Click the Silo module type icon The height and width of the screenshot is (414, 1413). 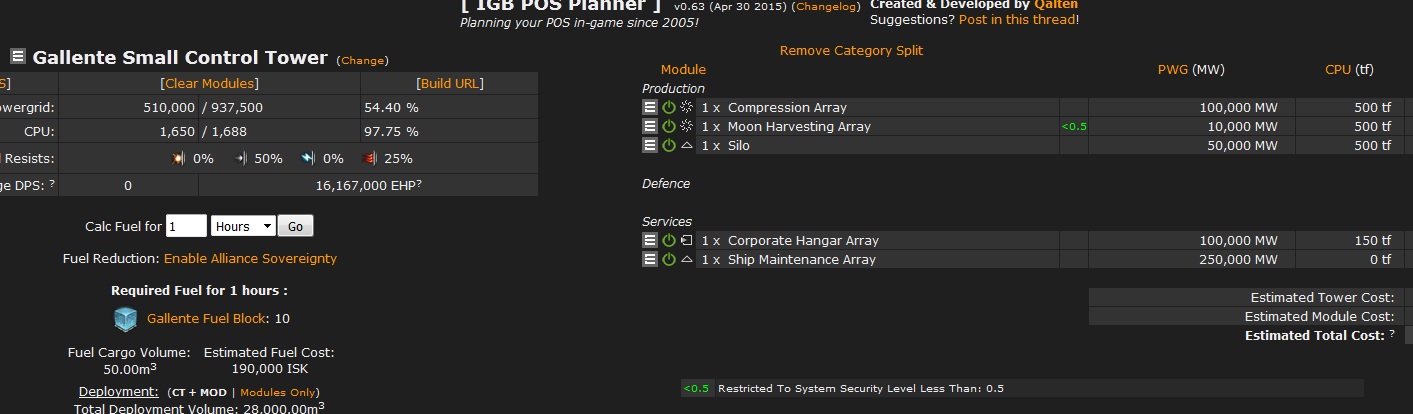[686, 145]
